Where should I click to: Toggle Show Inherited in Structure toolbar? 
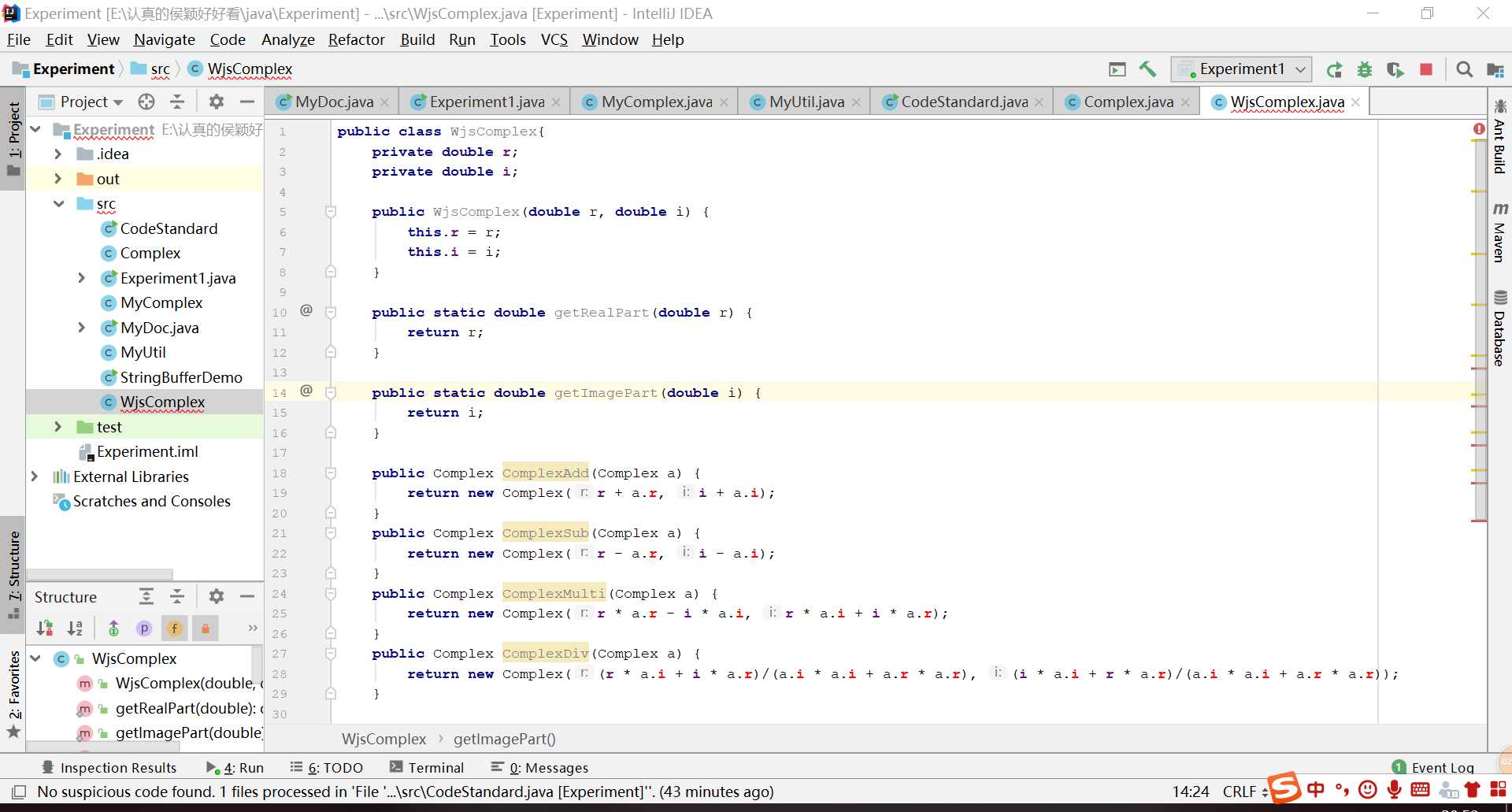tap(114, 628)
